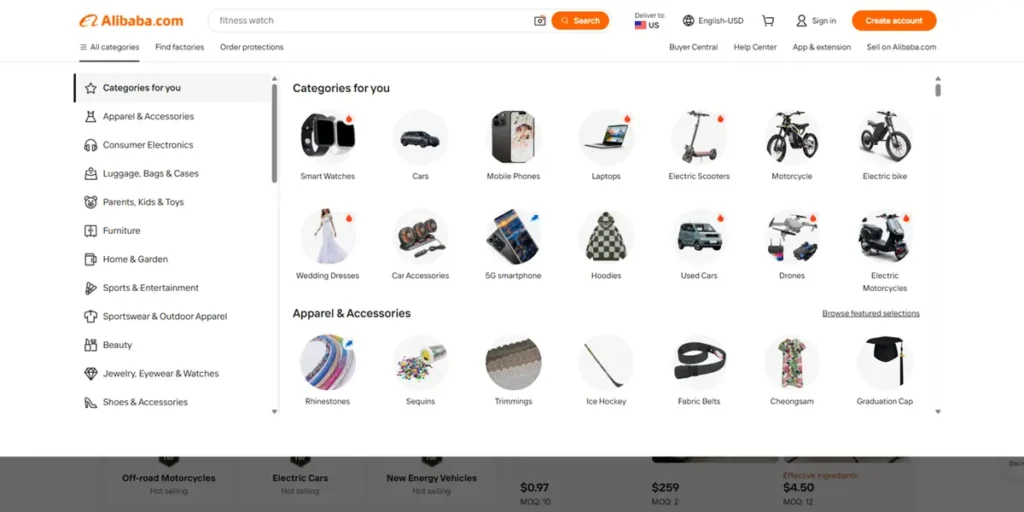Screen dimensions: 1024x512
Task: Select the Smart Watches category thumbnail
Action: (x=327, y=136)
